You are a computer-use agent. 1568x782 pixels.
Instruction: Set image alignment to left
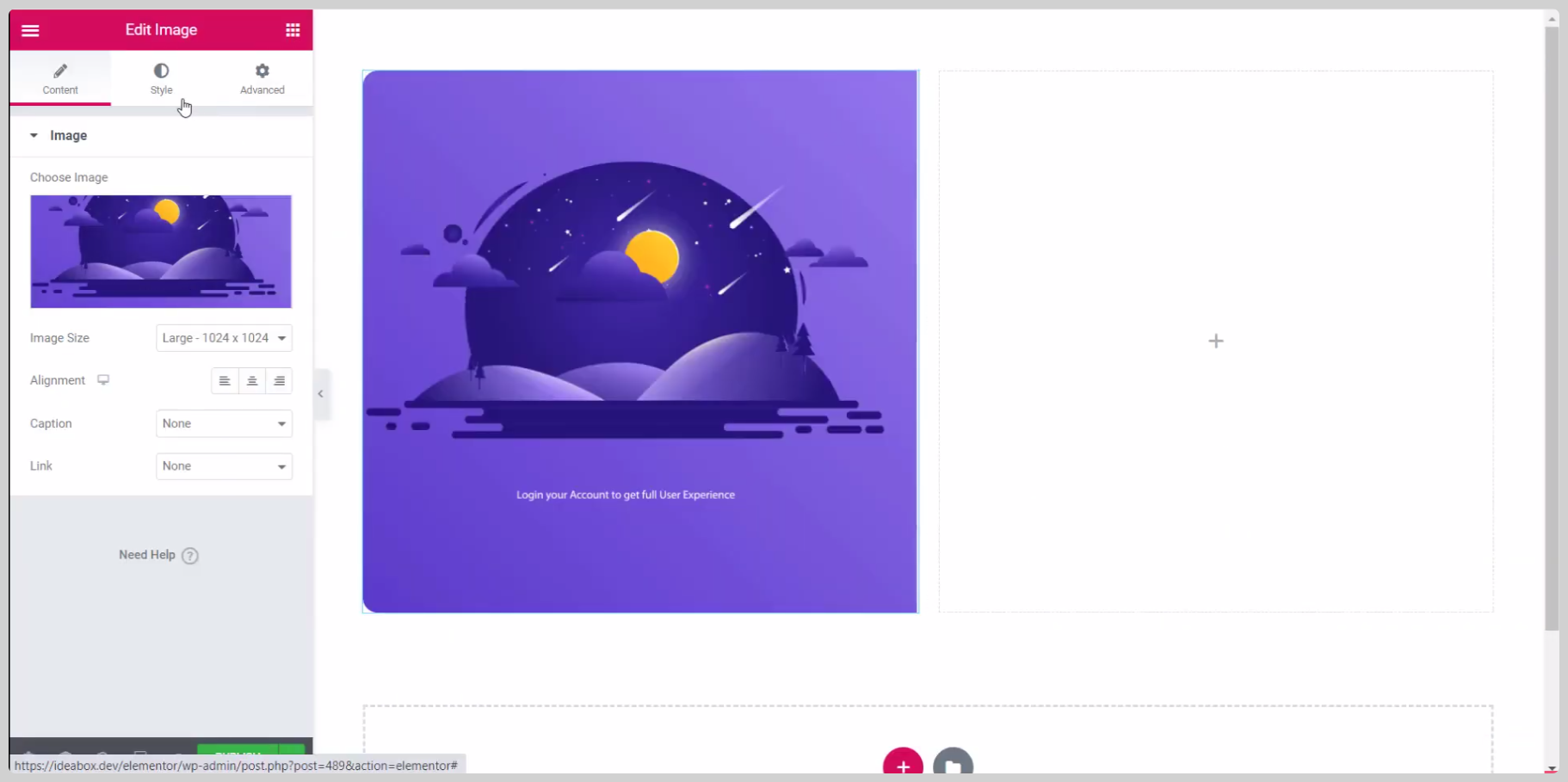225,381
